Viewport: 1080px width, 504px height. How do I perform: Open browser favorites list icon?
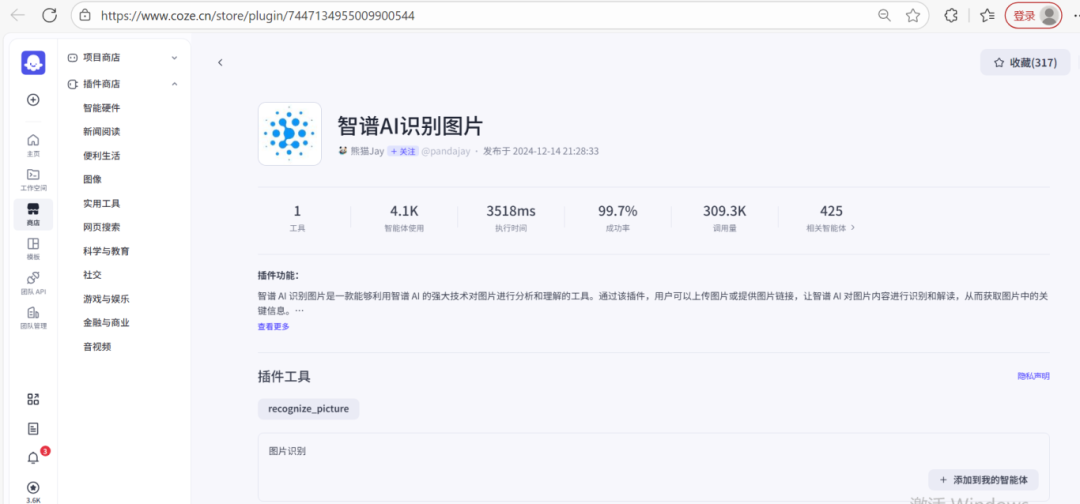coord(987,15)
